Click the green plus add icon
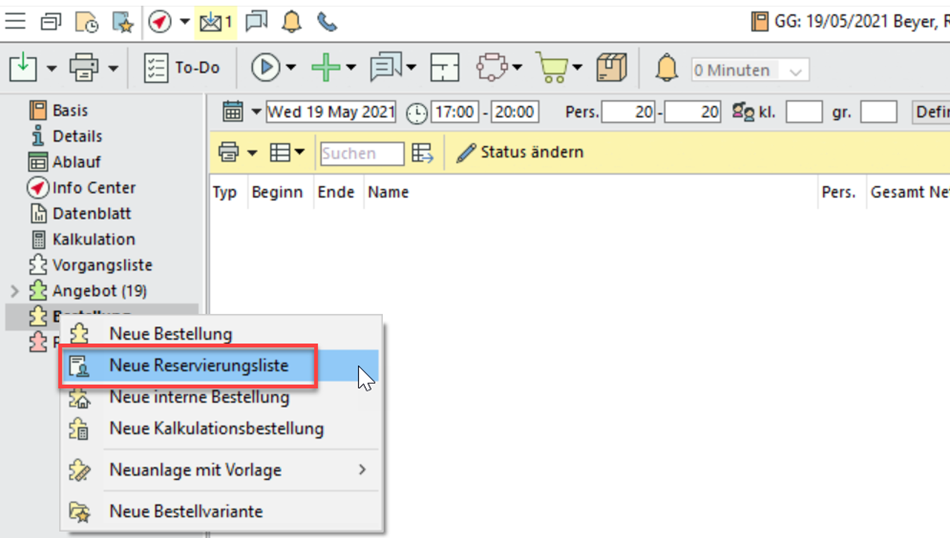Screen dimensions: 950x538 click(326, 68)
